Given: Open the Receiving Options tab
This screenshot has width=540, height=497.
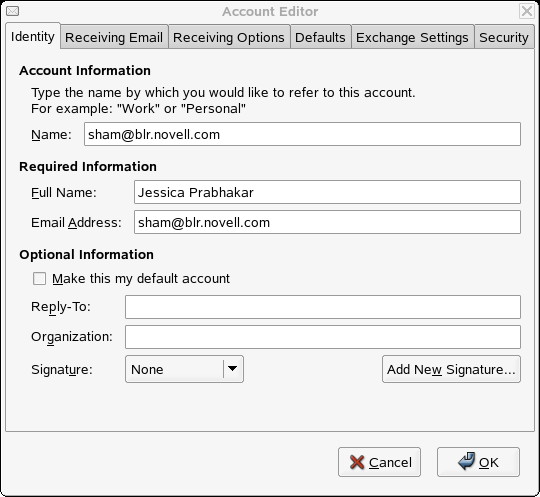Looking at the screenshot, I should pos(229,37).
